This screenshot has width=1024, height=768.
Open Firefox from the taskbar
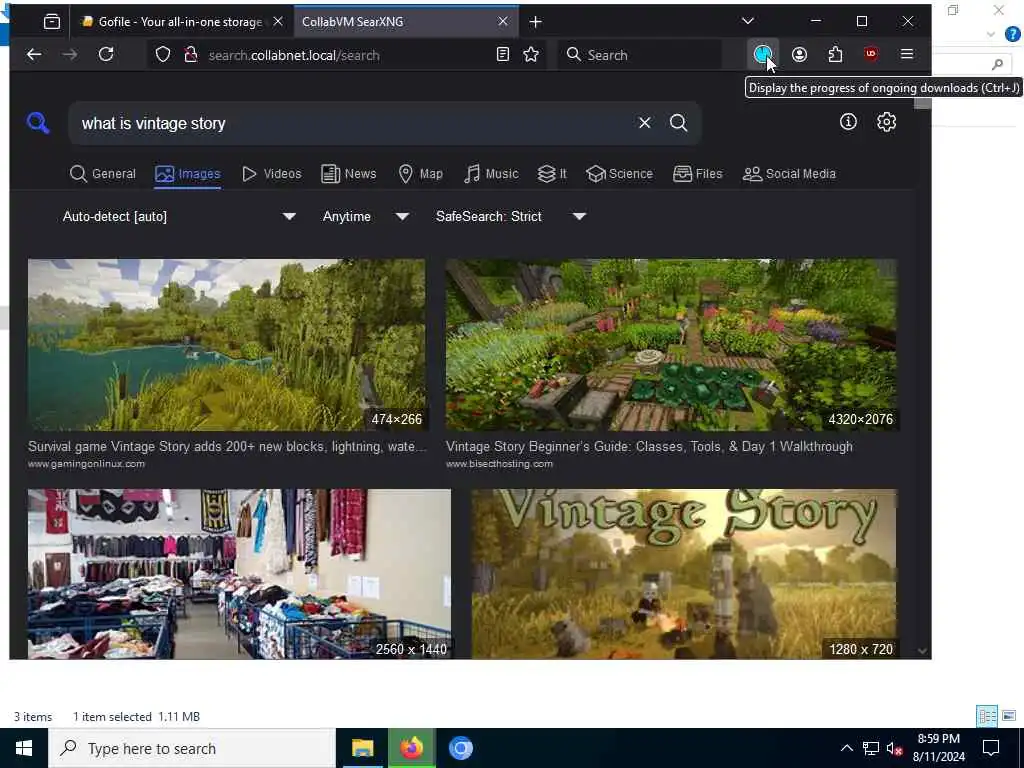pos(411,748)
